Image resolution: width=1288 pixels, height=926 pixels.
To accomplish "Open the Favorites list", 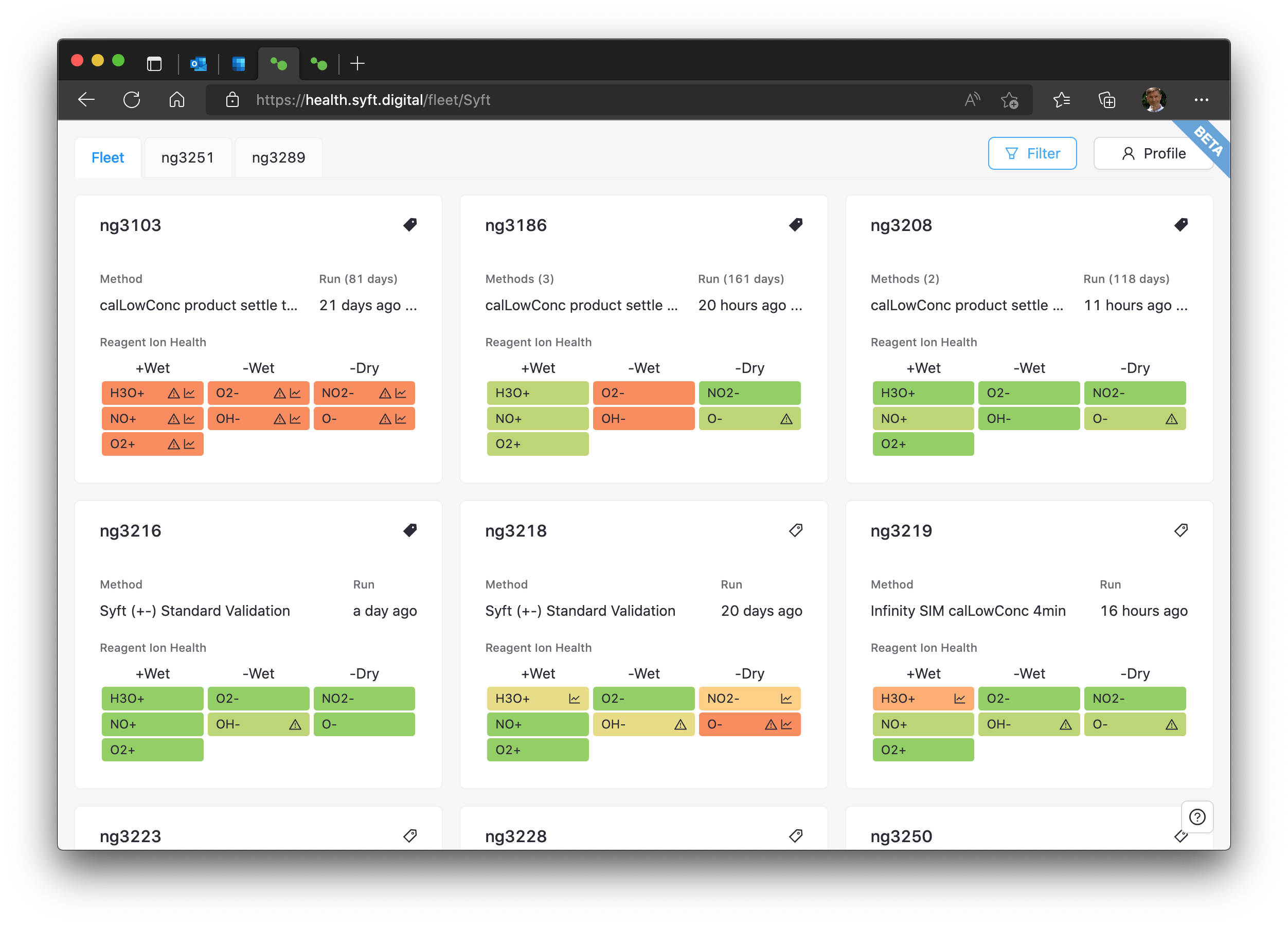I will (1061, 100).
